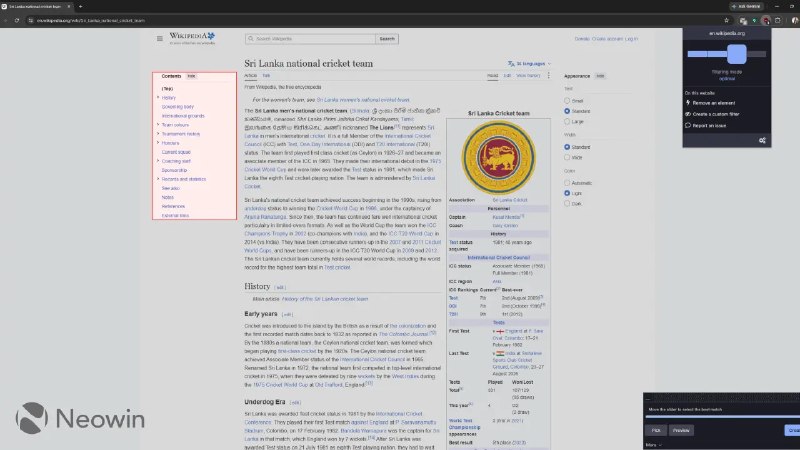Screen dimensions: 800x450
Task: Open the uBlock Origin Lite extension icon
Action: pos(766,20)
